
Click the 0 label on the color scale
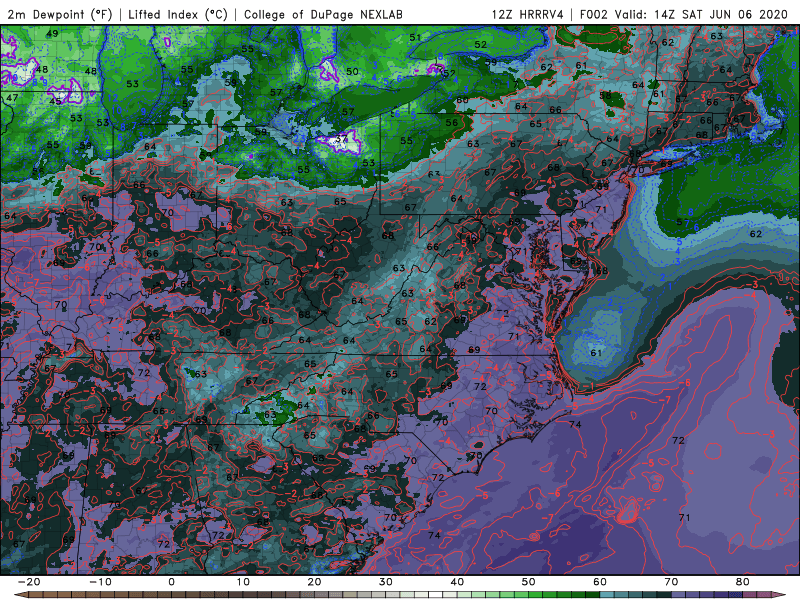click(x=171, y=582)
